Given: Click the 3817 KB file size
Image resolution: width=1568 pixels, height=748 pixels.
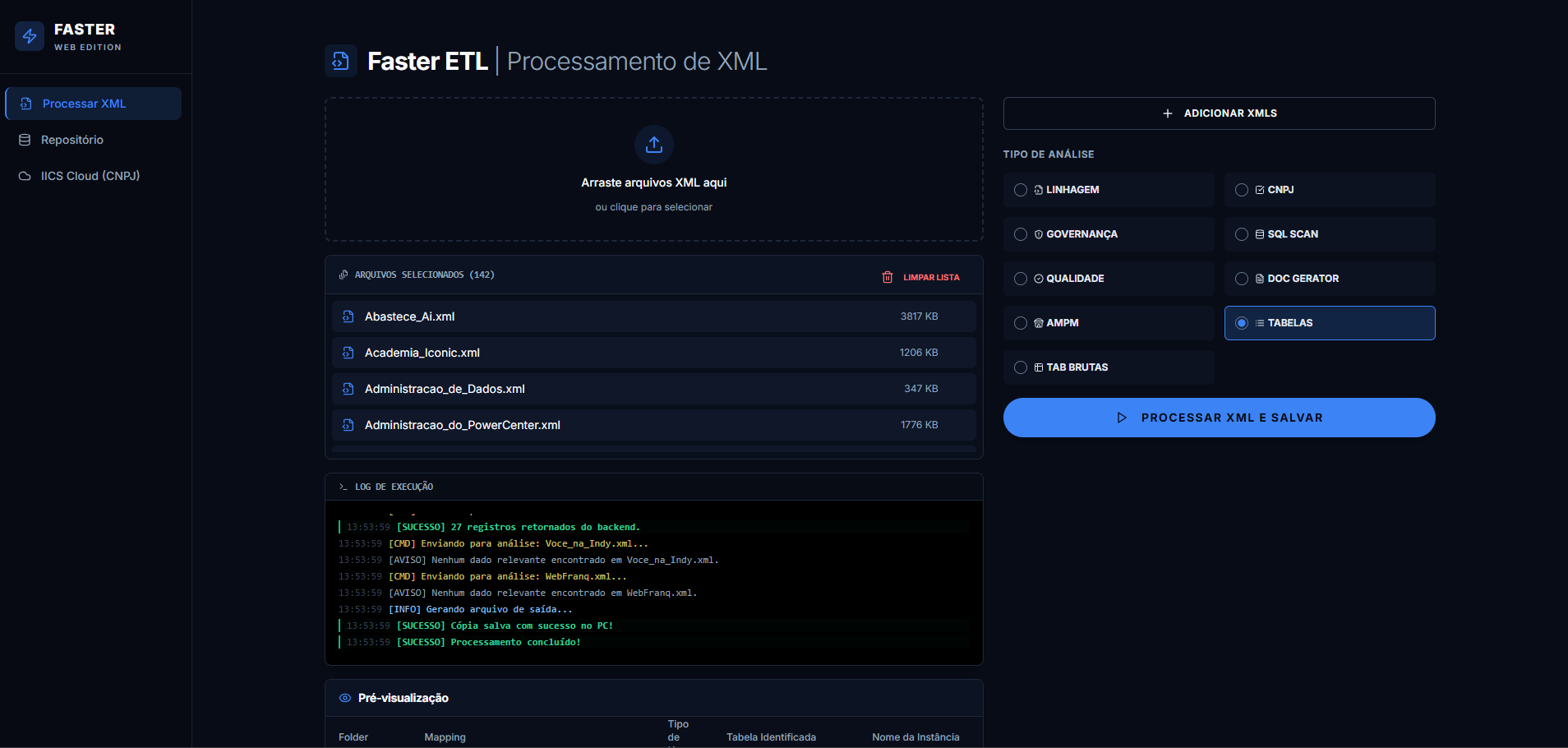Looking at the screenshot, I should point(919,316).
